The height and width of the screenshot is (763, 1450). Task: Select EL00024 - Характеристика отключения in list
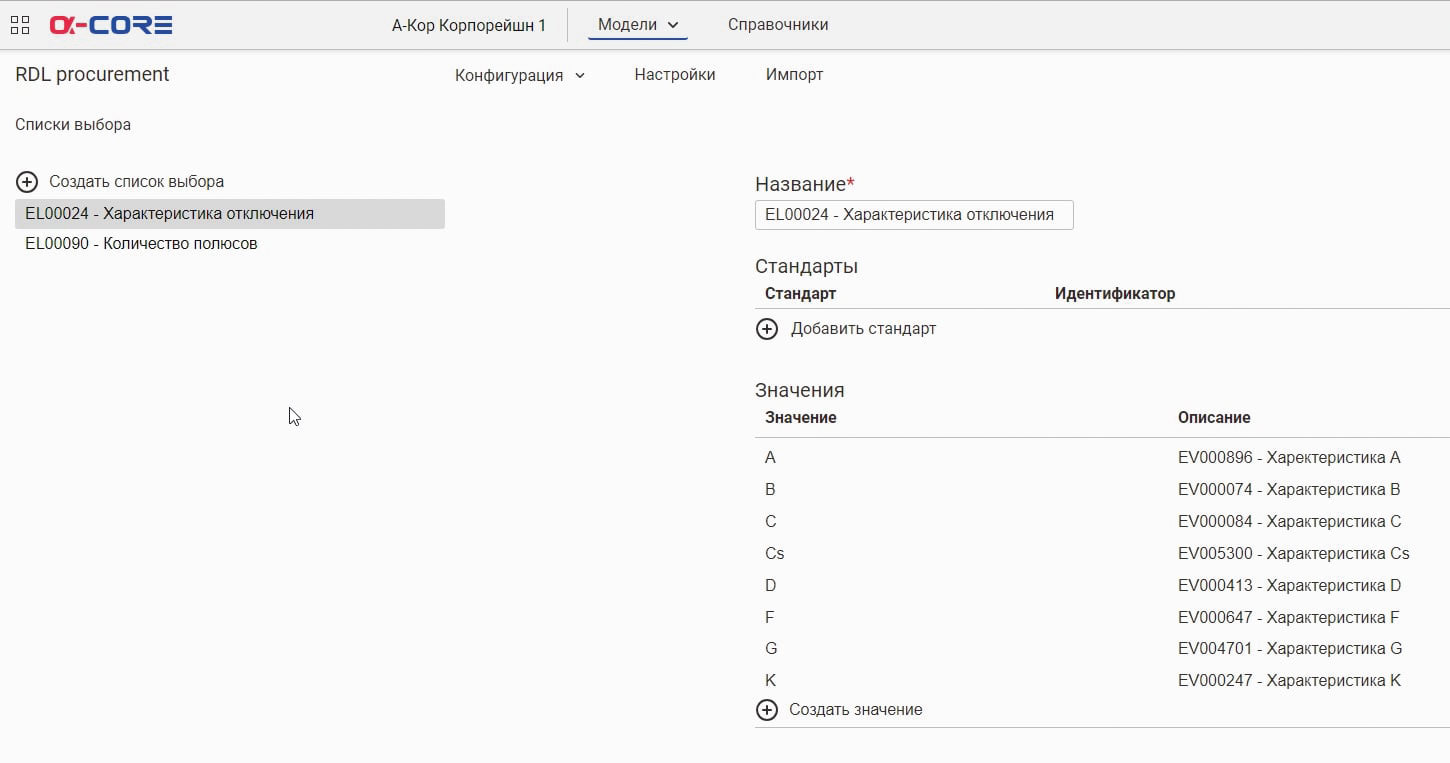pos(230,214)
